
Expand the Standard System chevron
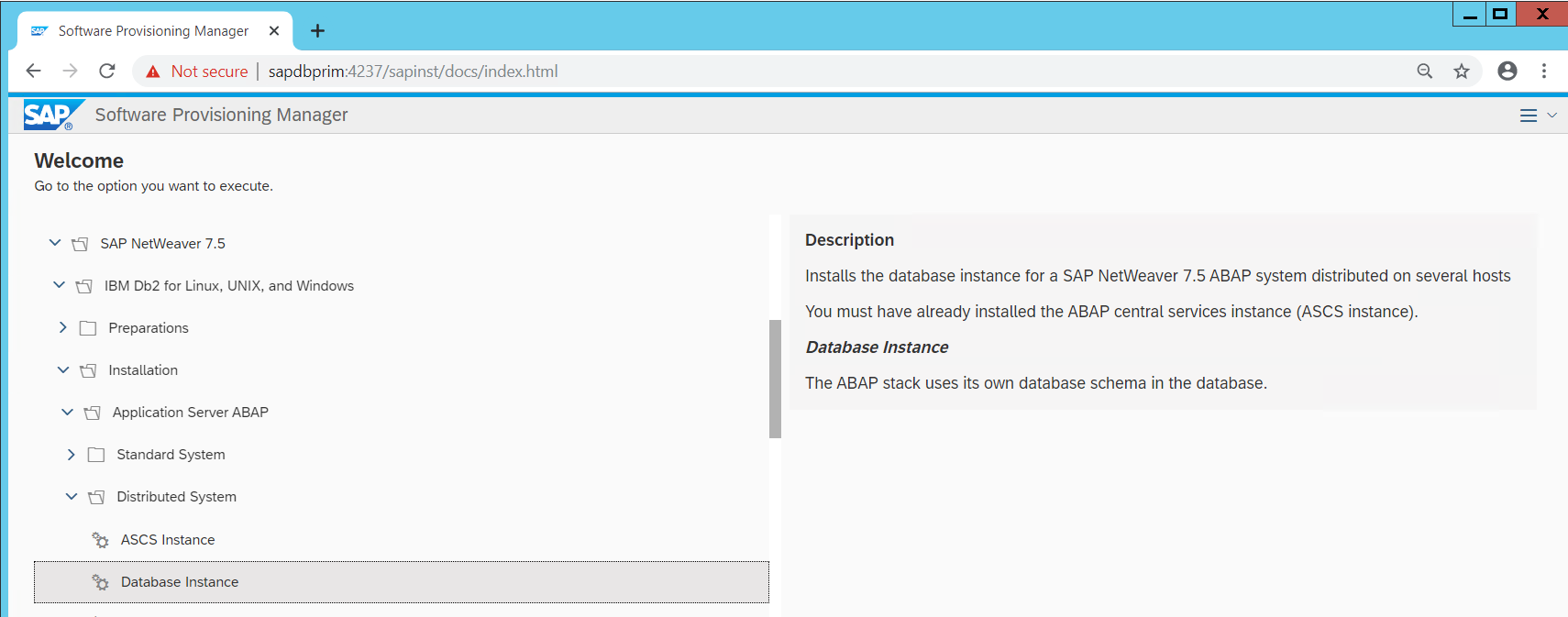coord(71,455)
